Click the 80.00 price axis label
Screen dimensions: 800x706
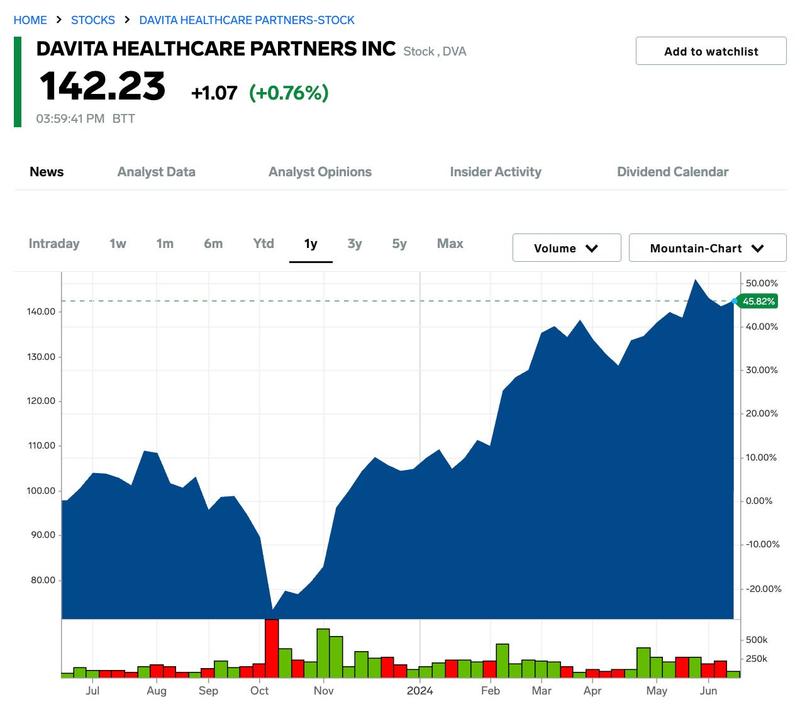(x=43, y=580)
